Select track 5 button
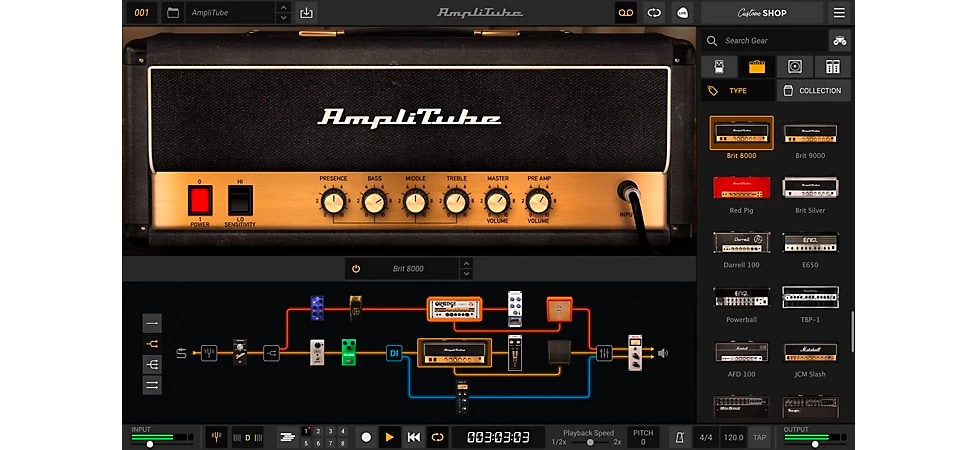976x450 pixels. coord(306,443)
